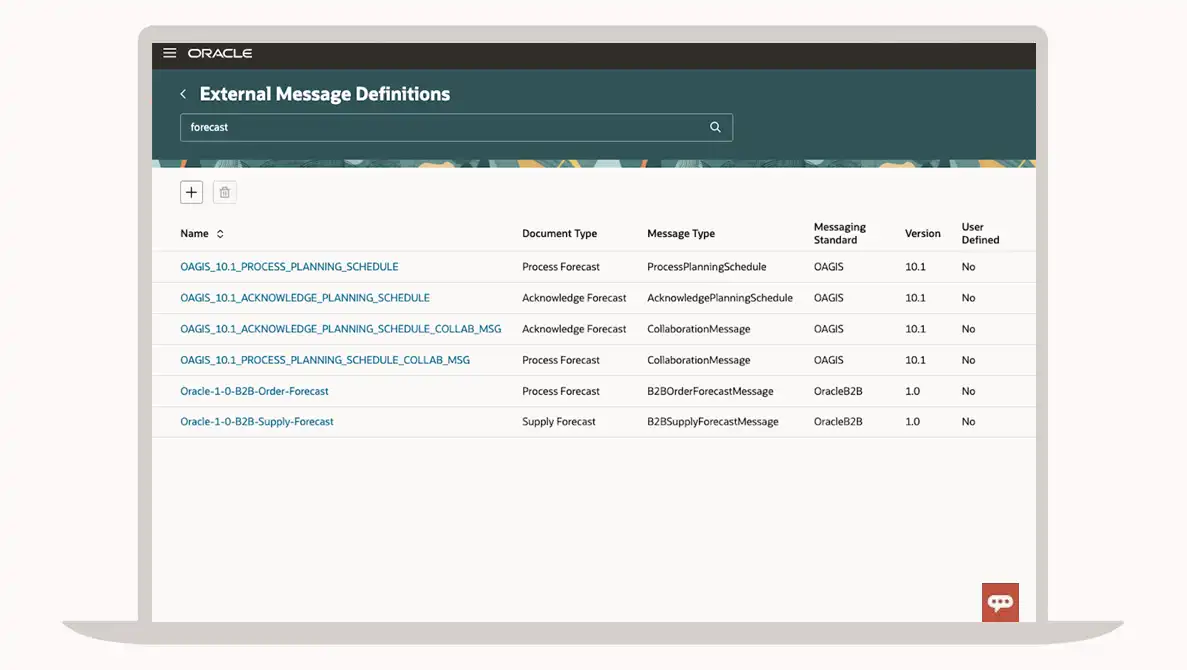
Task: Click the User Defined column header
Action: coord(980,233)
